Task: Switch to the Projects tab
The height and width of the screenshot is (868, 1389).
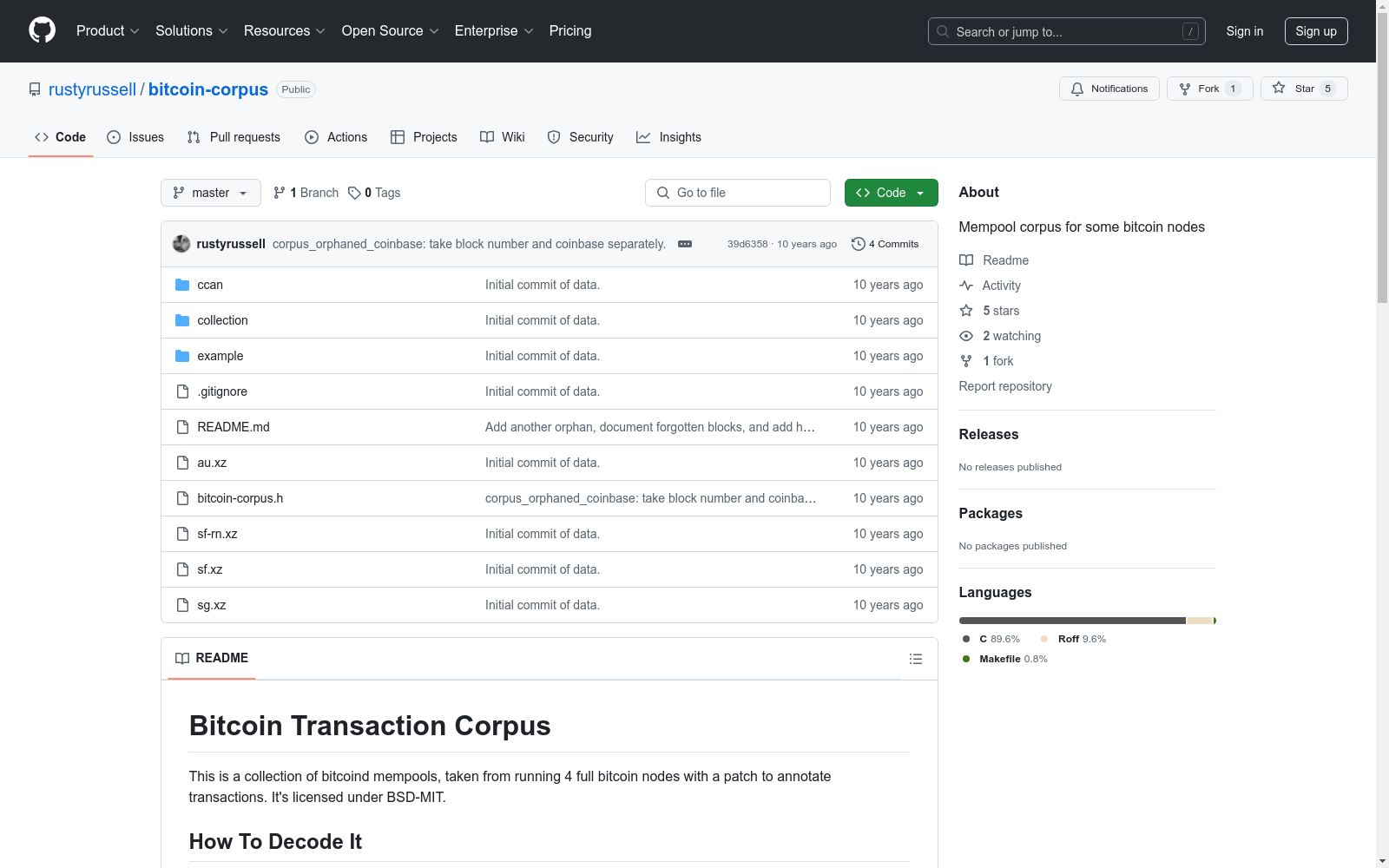Action: [424, 137]
